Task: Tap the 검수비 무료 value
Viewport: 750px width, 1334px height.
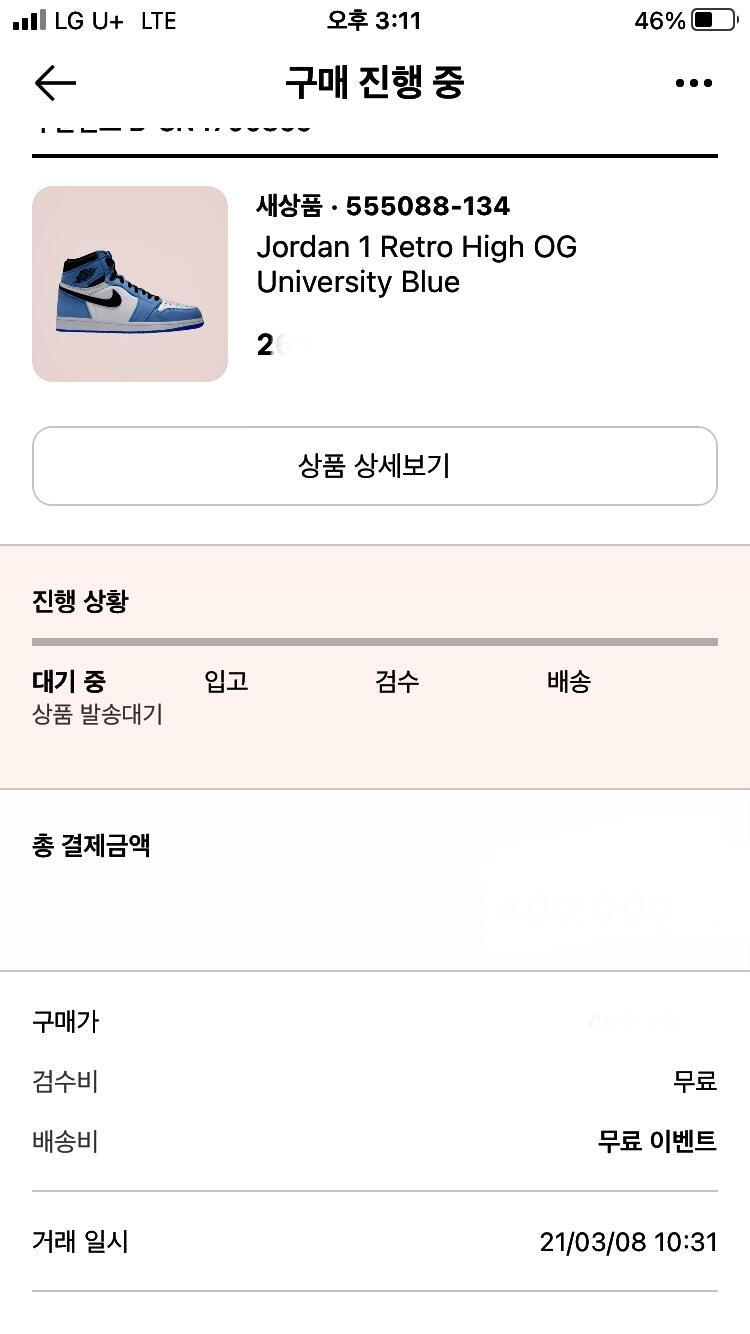Action: 695,1081
